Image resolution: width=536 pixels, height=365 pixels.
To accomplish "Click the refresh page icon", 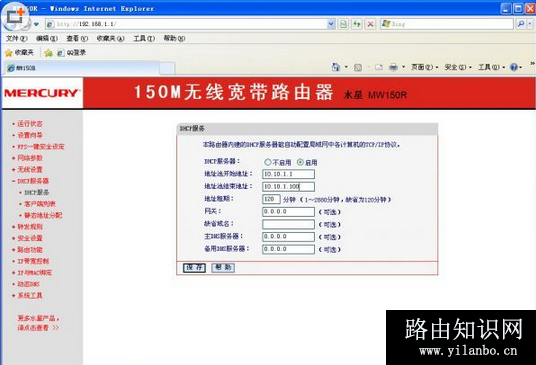I will (357, 24).
